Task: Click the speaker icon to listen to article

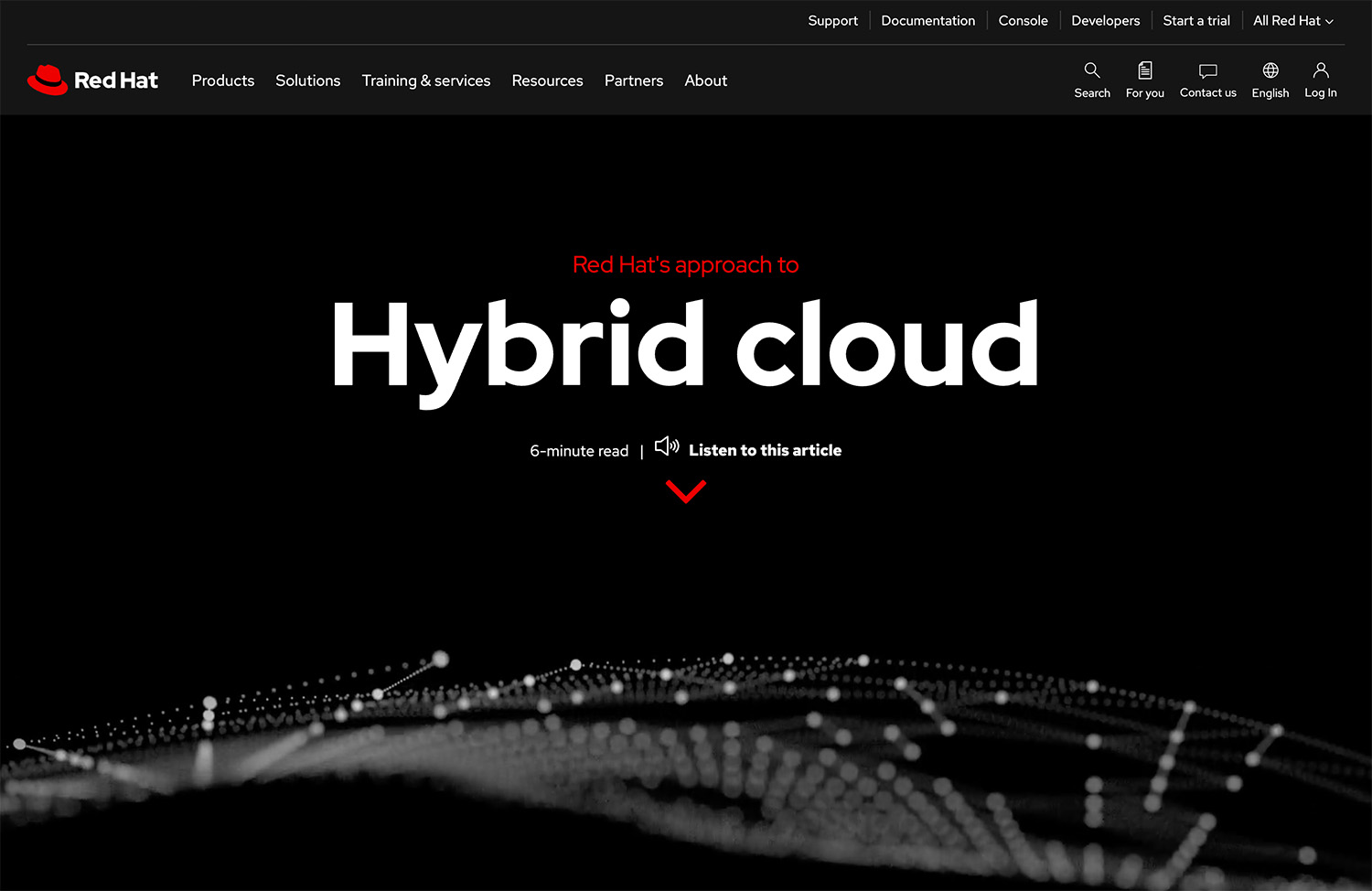Action: [x=668, y=447]
